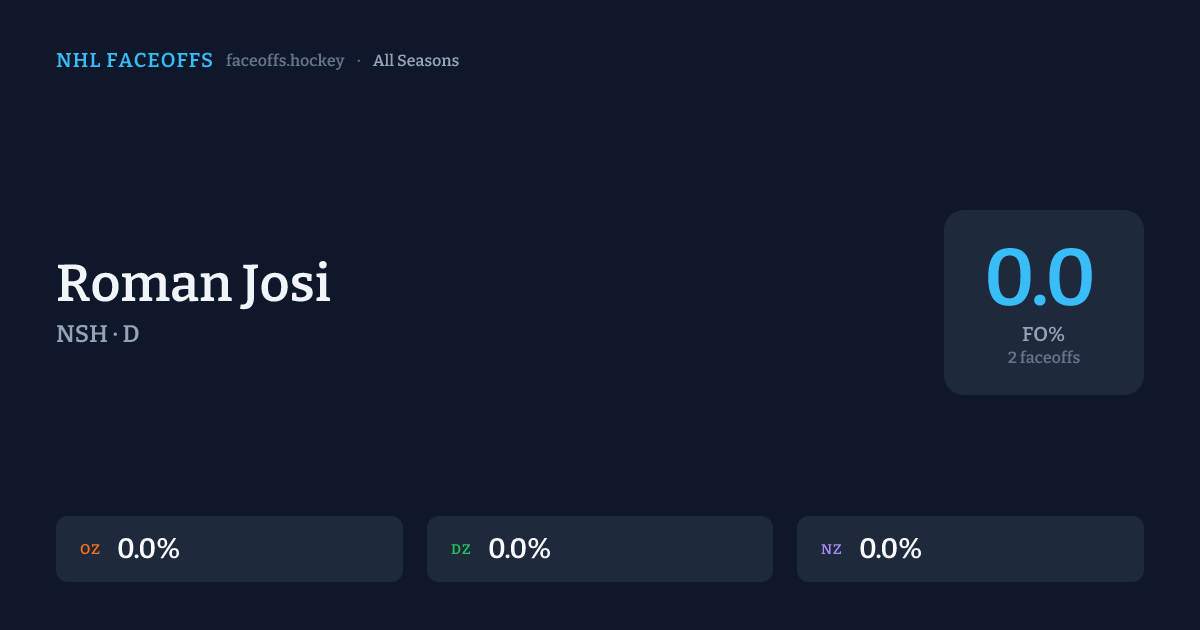The width and height of the screenshot is (1200, 630).
Task: Click the dot separator before All Seasons
Action: (359, 61)
